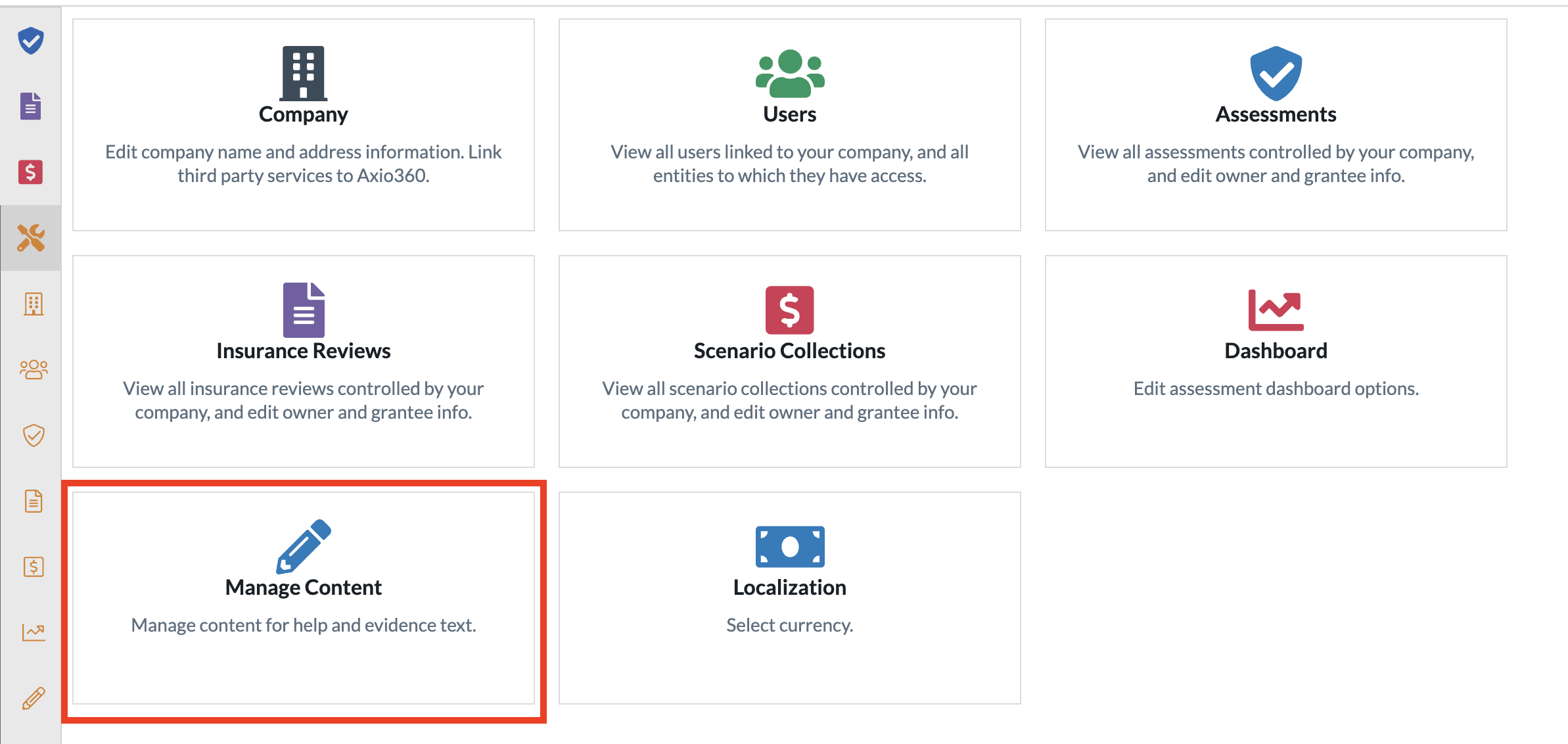Open the blue shield assessments sidebar icon
The image size is (1568, 744).
click(x=31, y=41)
